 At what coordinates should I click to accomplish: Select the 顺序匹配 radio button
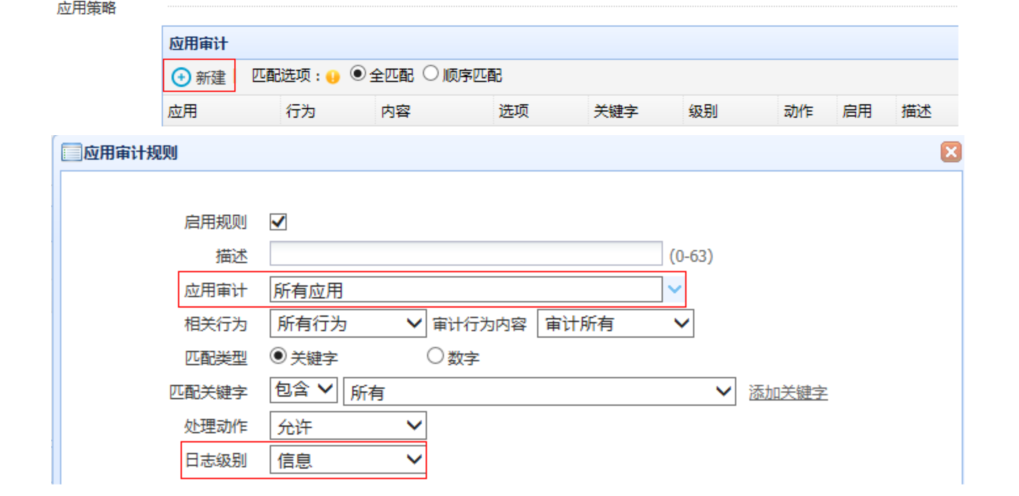[x=431, y=75]
